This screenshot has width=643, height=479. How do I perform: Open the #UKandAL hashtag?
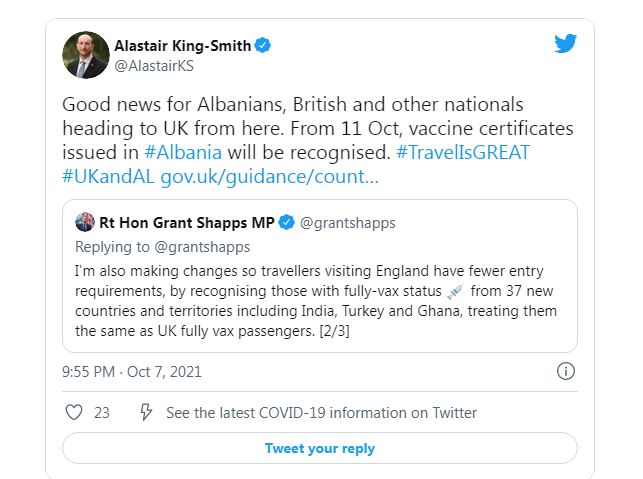click(109, 176)
